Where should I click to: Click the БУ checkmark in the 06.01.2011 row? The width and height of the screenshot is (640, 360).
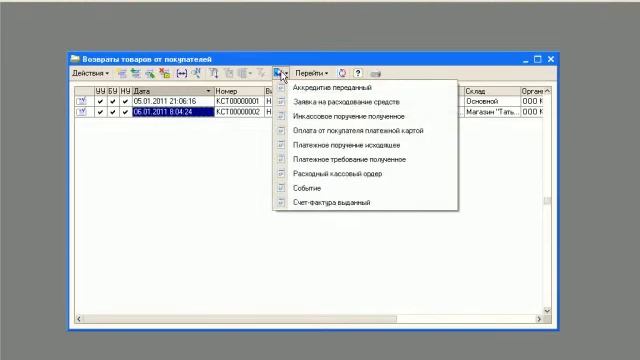click(x=113, y=112)
